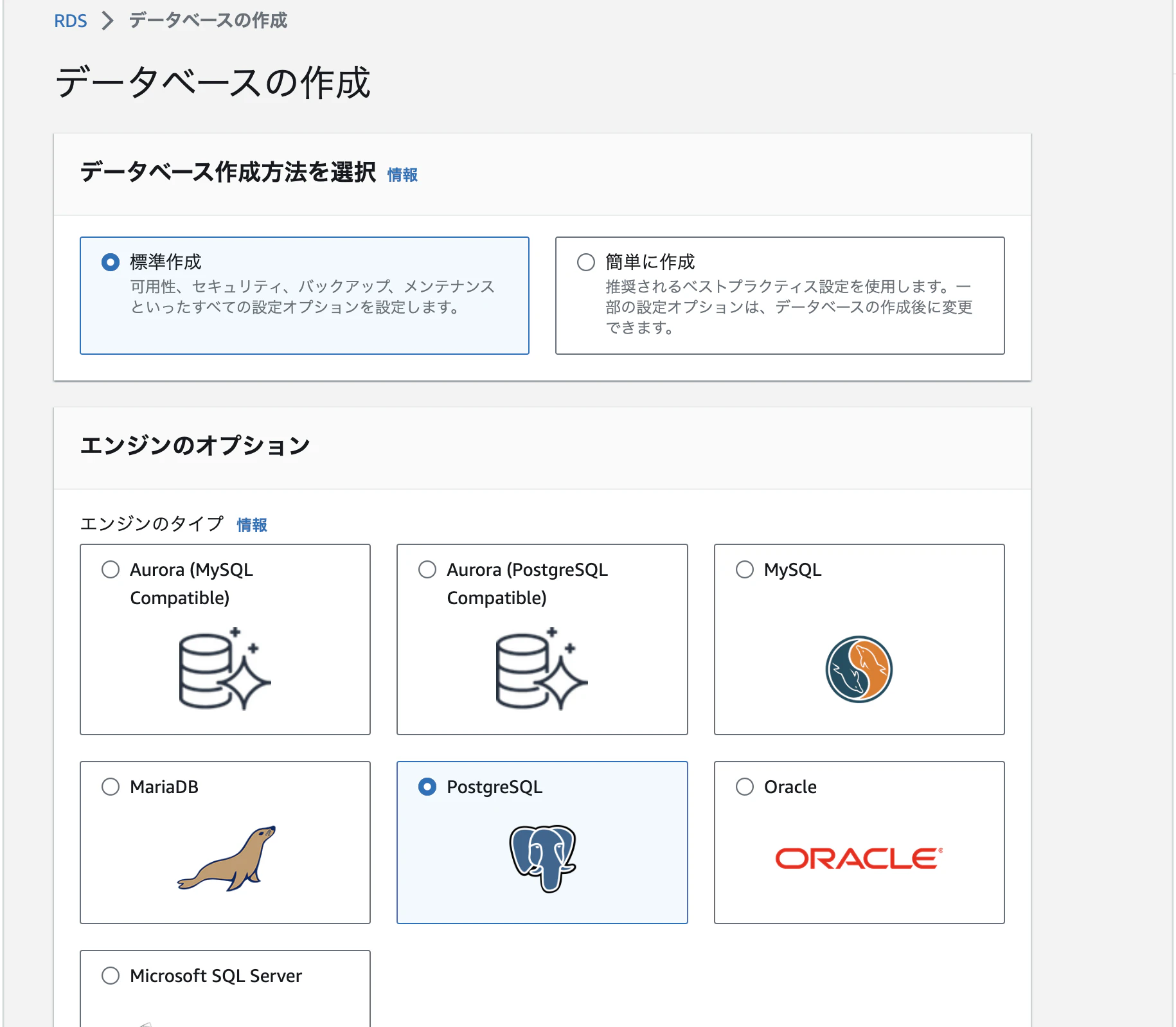Click the Aurora PostgreSQL database sparkle icon

pyautogui.click(x=542, y=669)
